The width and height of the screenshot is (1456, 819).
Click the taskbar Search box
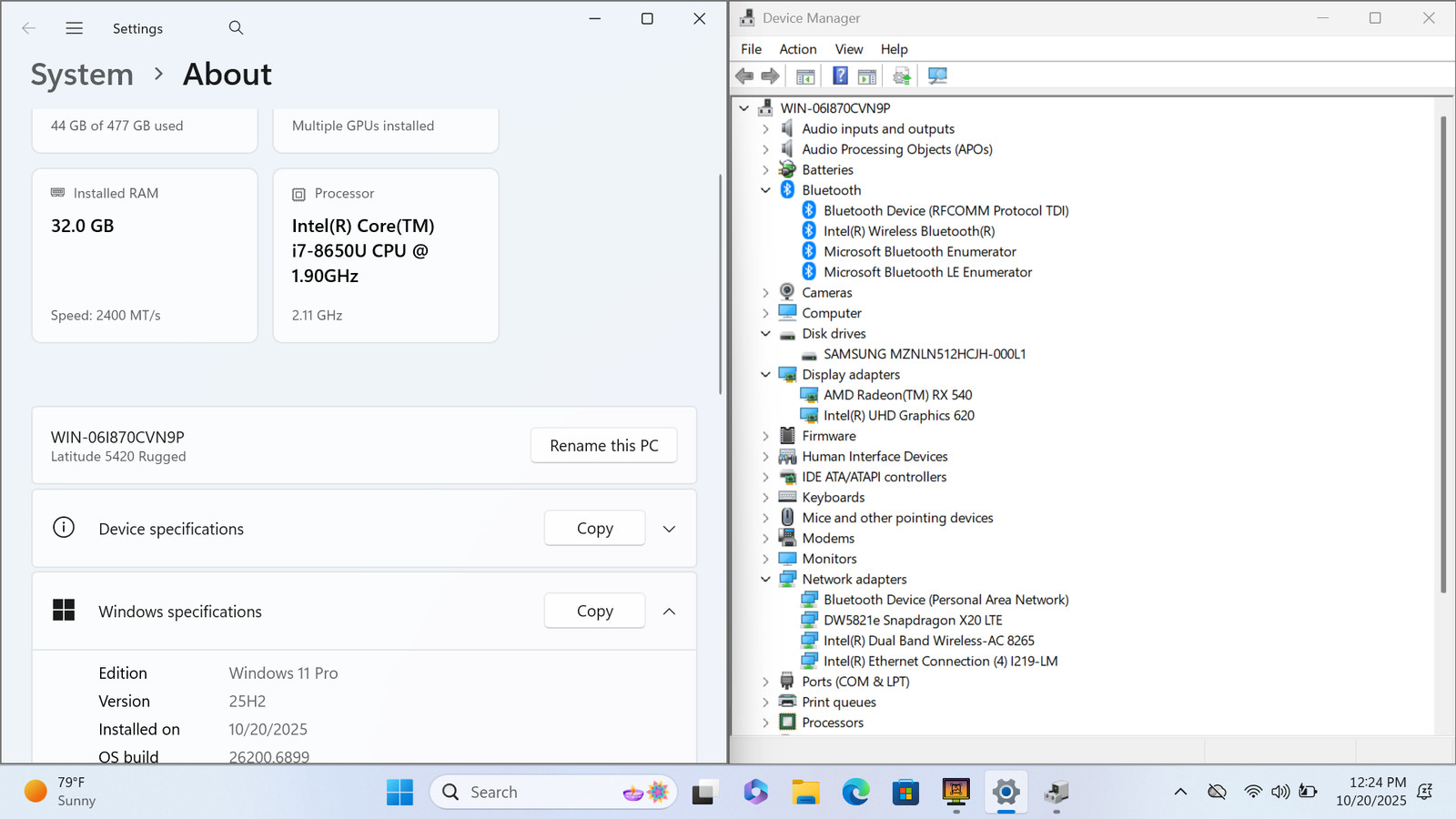coord(554,793)
